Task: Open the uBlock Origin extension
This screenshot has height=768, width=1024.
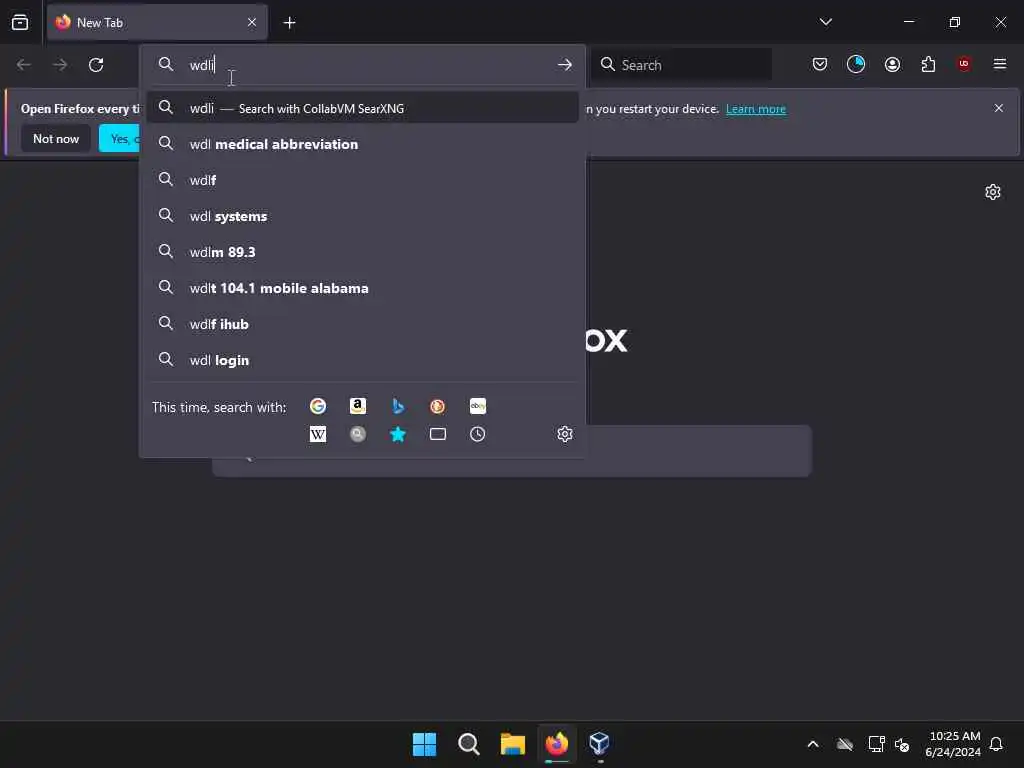Action: tap(964, 64)
